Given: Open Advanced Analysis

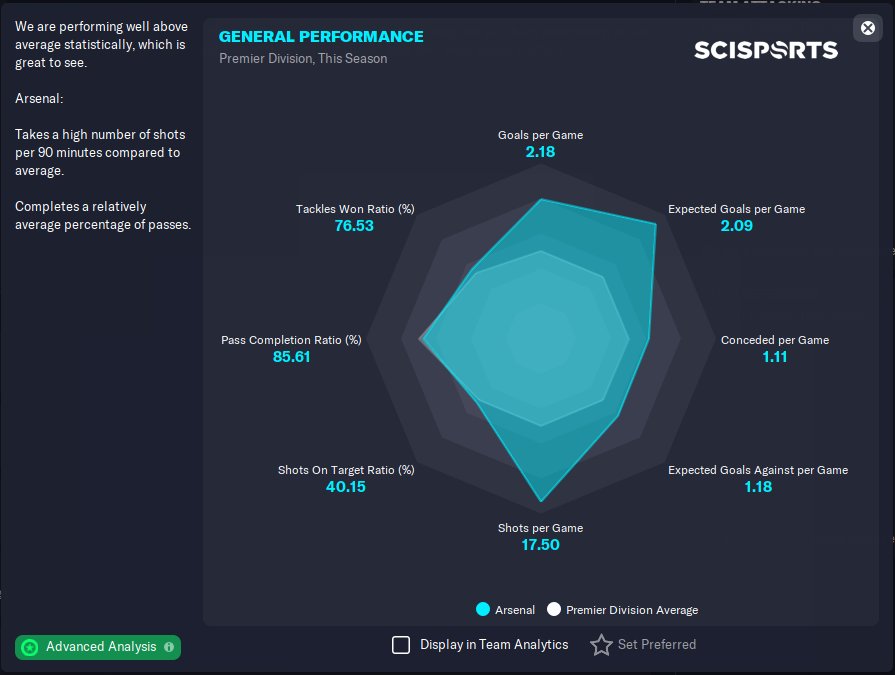Looking at the screenshot, I should 98,647.
